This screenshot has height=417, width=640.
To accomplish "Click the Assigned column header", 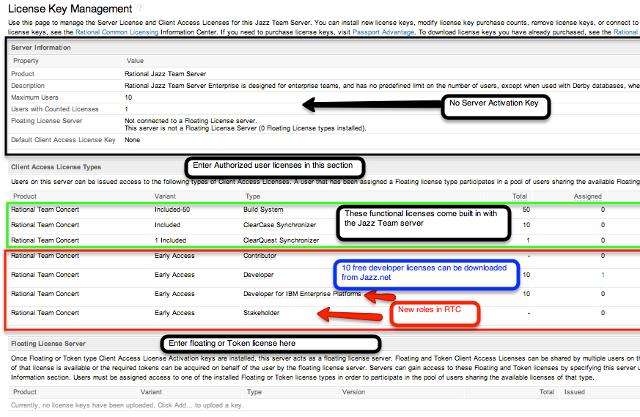I will [588, 196].
